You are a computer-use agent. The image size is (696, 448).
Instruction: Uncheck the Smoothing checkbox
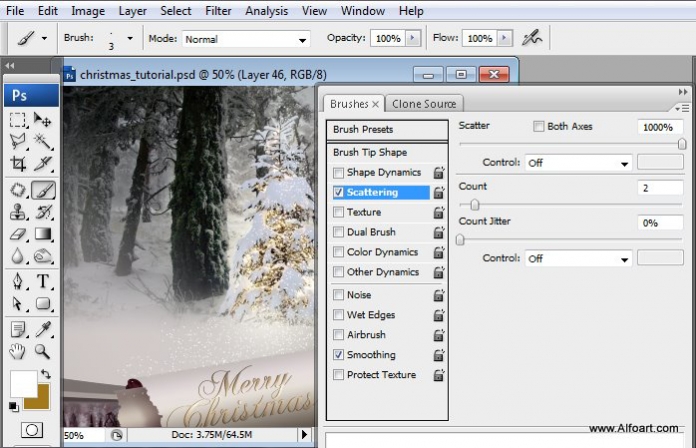coord(338,355)
